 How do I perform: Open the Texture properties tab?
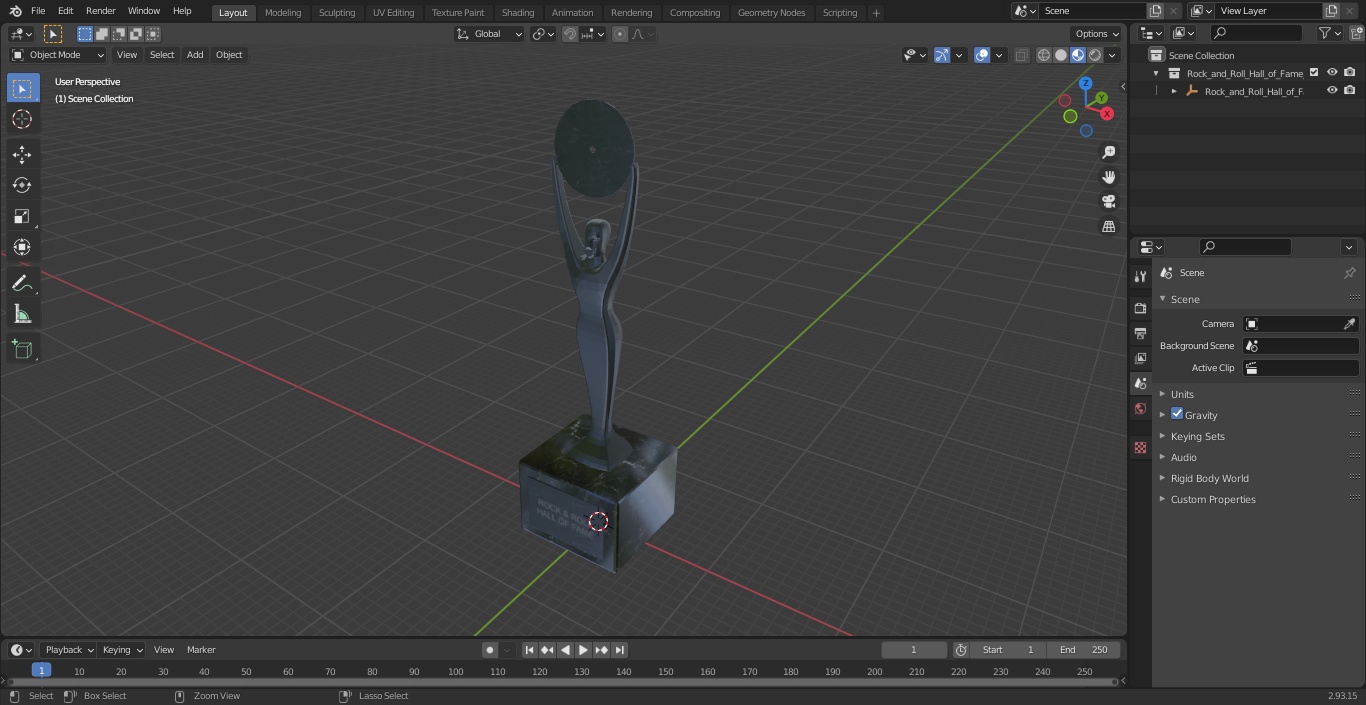pyautogui.click(x=1140, y=447)
